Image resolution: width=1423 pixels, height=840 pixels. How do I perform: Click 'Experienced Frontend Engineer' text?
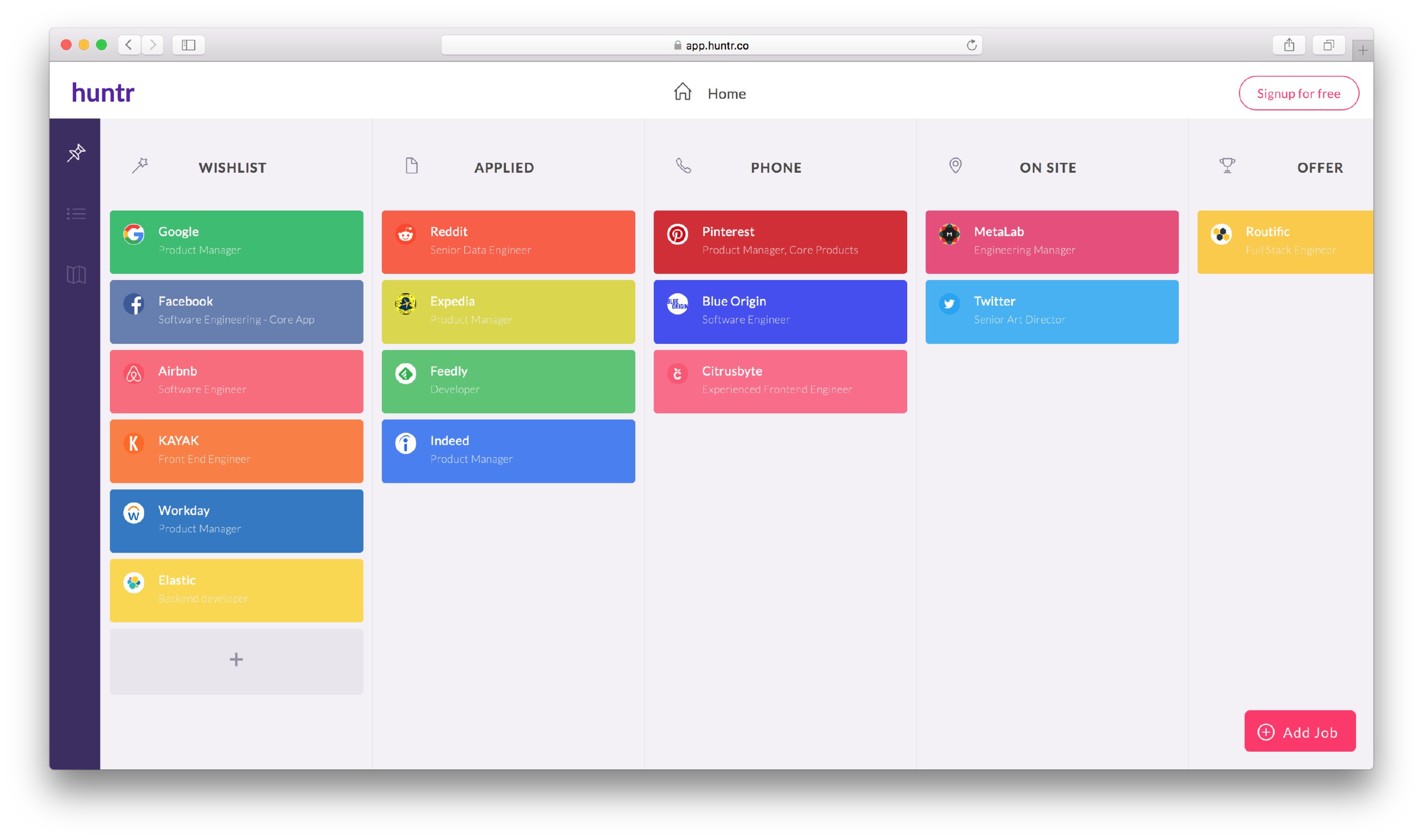pyautogui.click(x=777, y=389)
